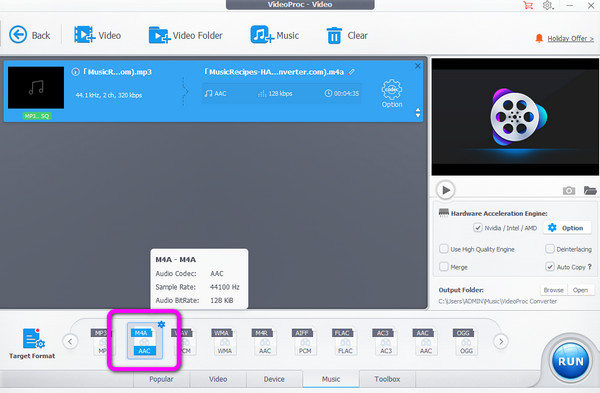Click the preview video area
This screenshot has width=600, height=393.
coord(515,117)
